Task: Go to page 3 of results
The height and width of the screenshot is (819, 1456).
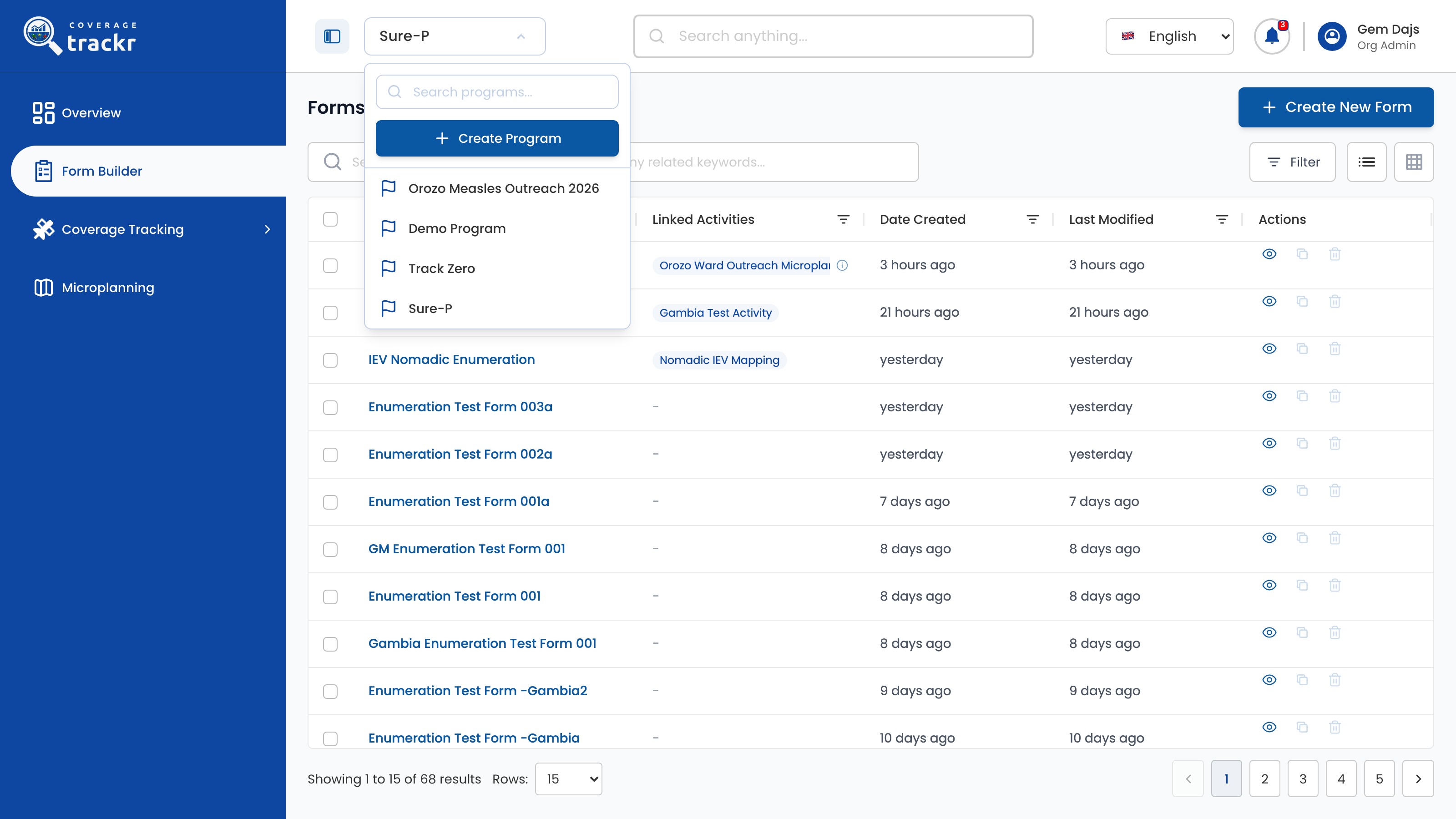Action: pyautogui.click(x=1303, y=779)
